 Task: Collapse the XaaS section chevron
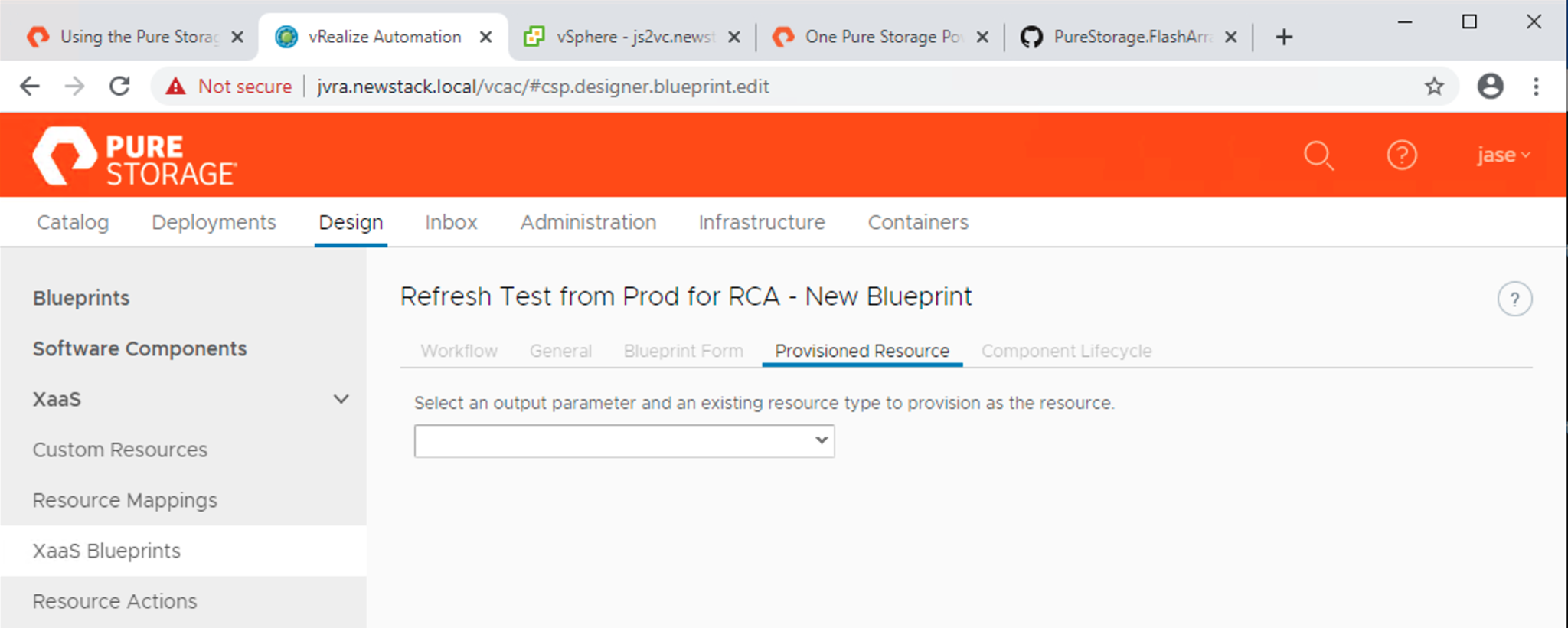tap(341, 399)
